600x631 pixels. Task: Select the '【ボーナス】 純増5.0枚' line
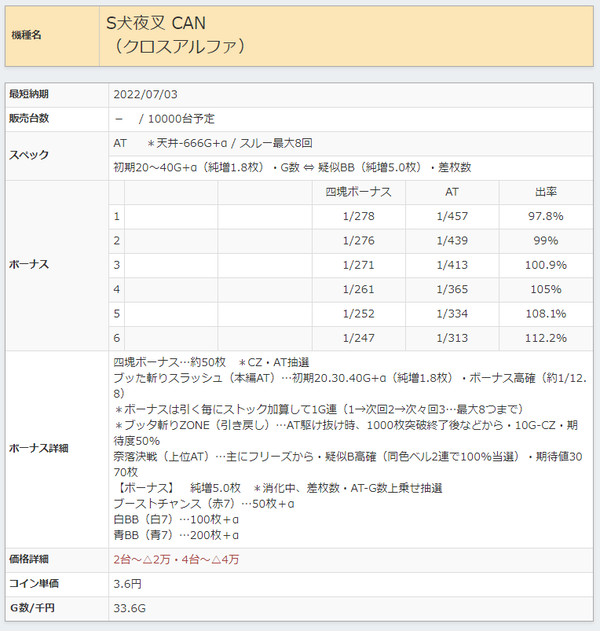point(278,489)
